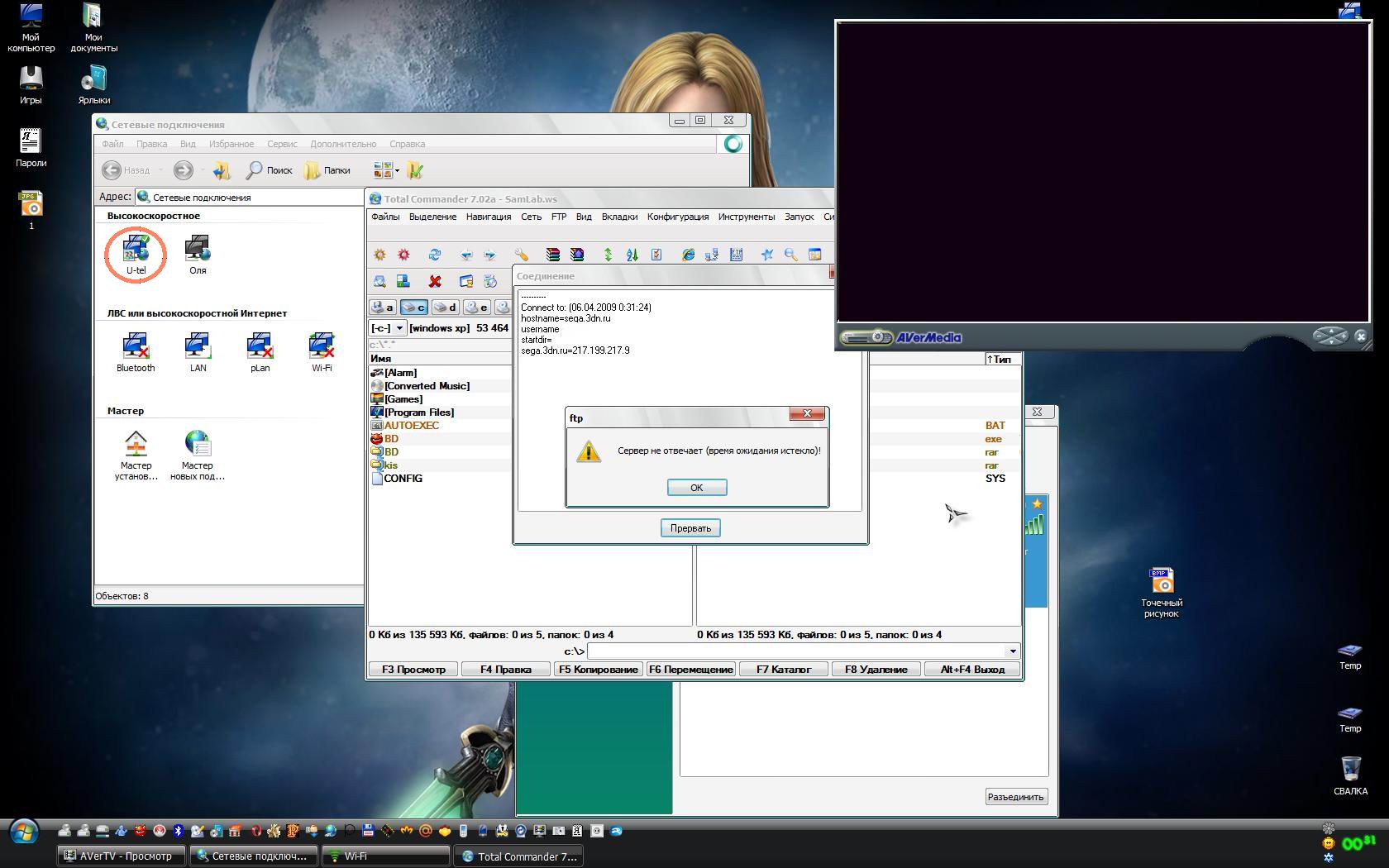Select the pLan connection icon
Screen dimensions: 1389x868
point(260,352)
